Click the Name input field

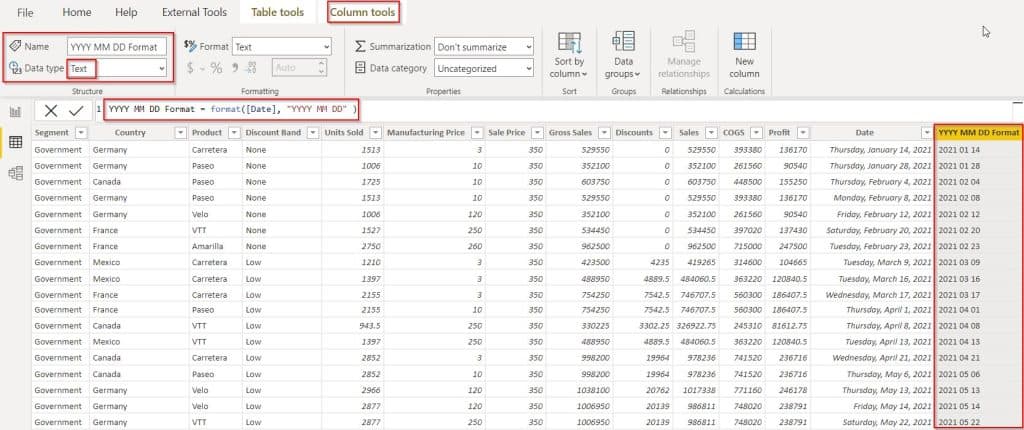[117, 47]
